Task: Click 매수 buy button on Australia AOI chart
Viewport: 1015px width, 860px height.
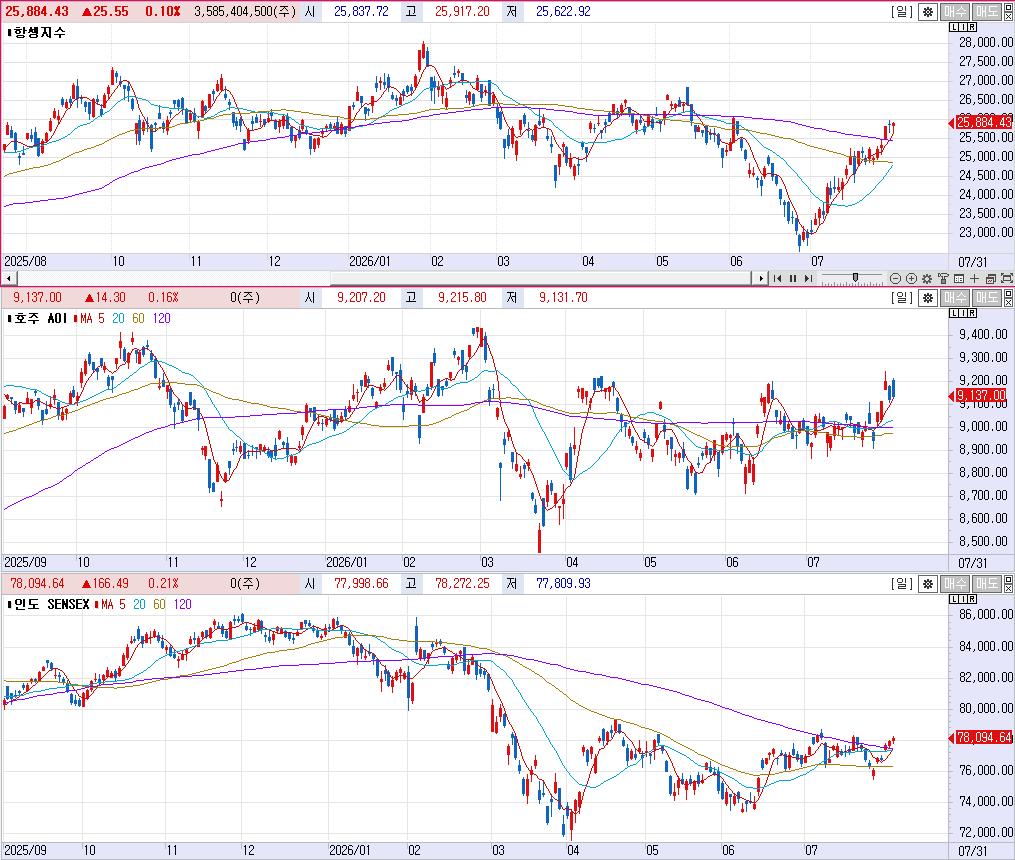Action: pyautogui.click(x=955, y=298)
